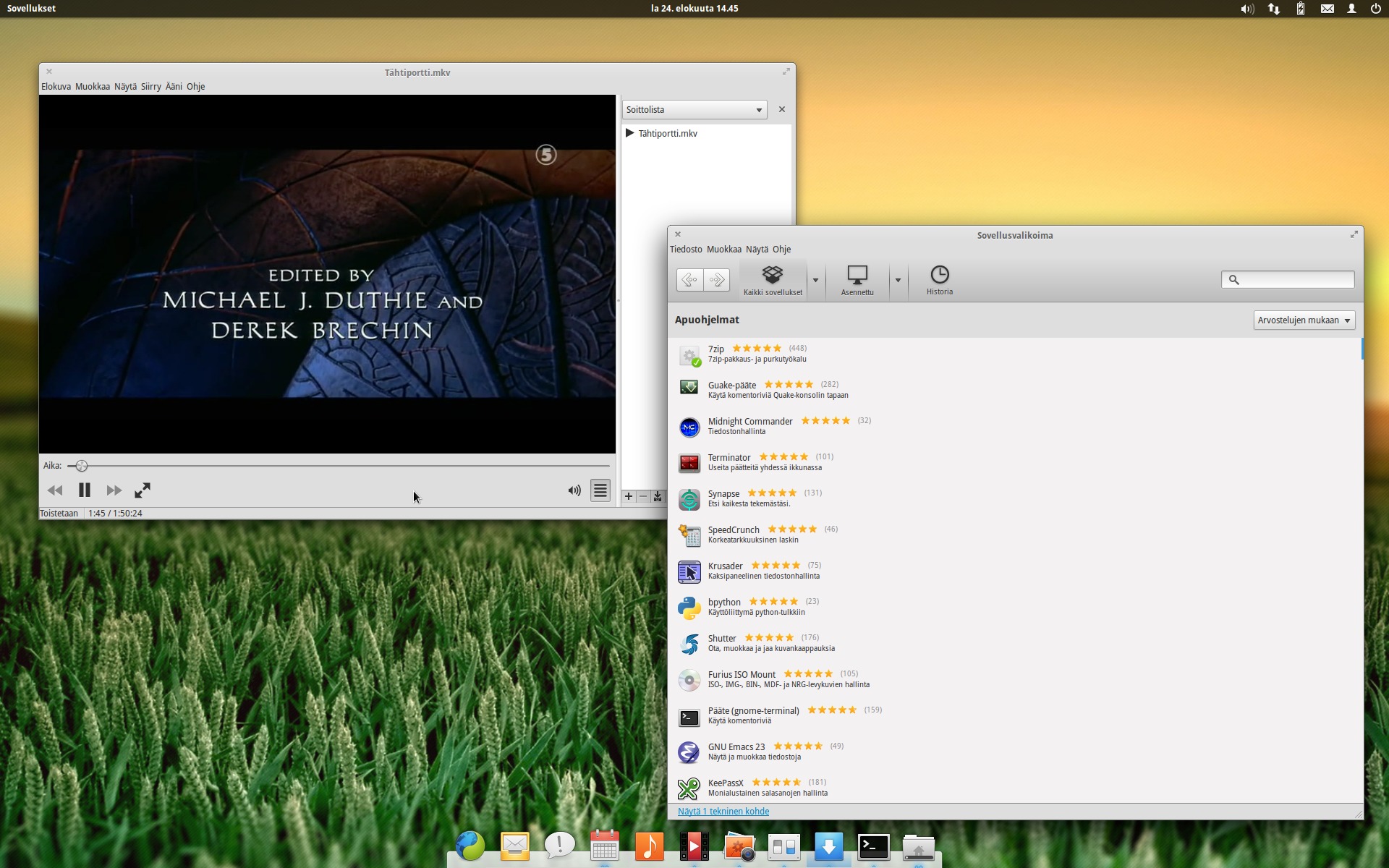Click the date and time in the top panel
Image resolution: width=1389 pixels, height=868 pixels.
(x=694, y=9)
